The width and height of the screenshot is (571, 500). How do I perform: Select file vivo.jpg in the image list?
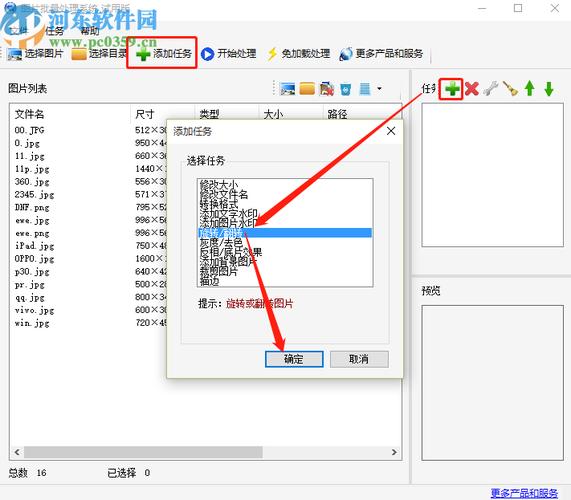point(34,310)
